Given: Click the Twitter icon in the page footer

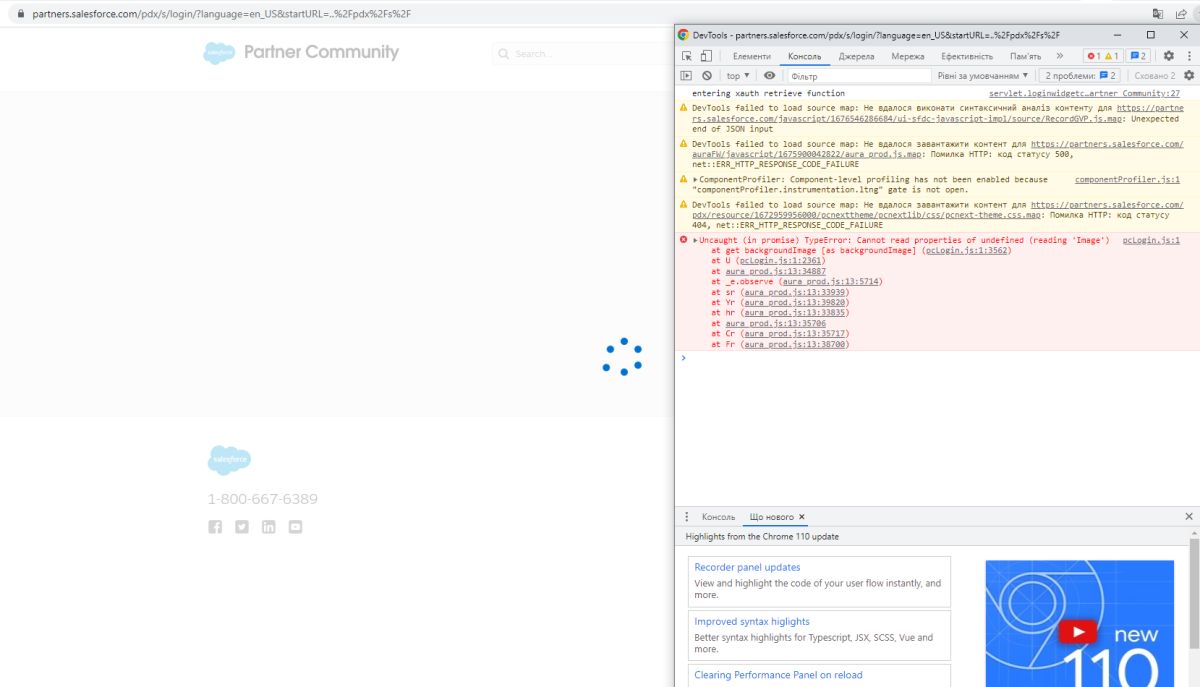Looking at the screenshot, I should (x=242, y=527).
